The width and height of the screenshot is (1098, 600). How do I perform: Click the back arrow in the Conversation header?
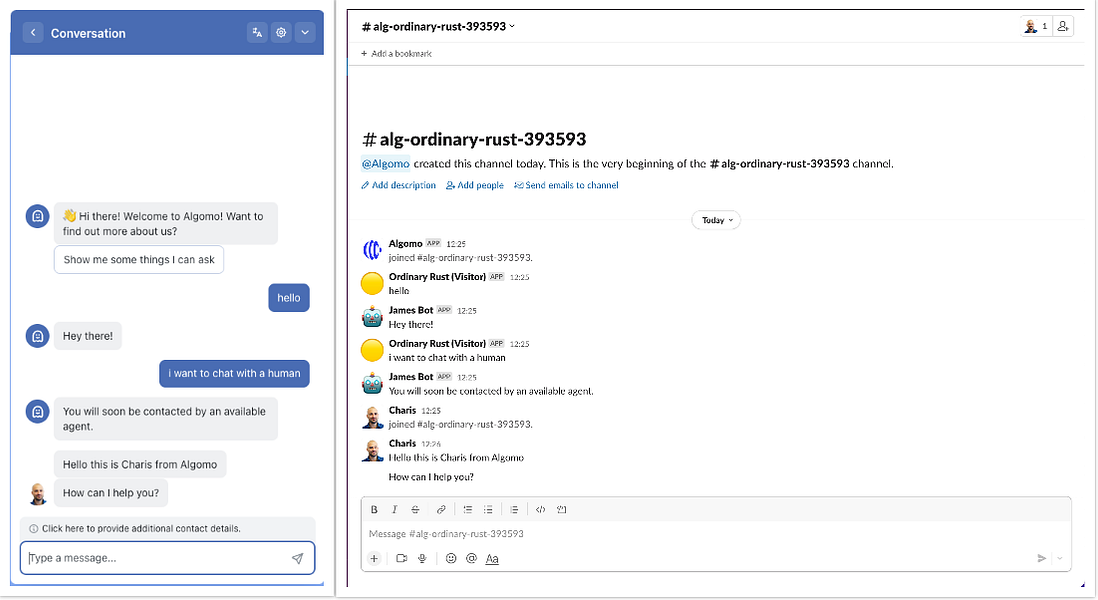point(33,32)
